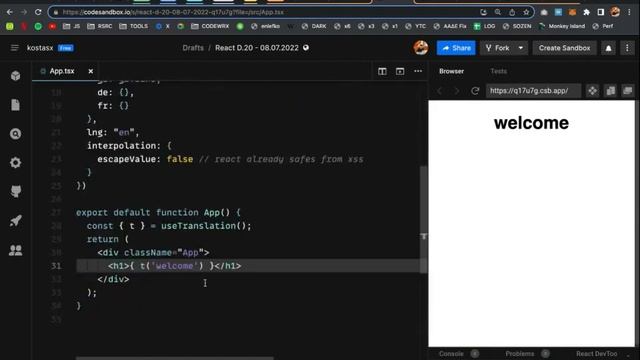Open Chrome side panel icon
This screenshot has width=640, height=360.
click(601, 12)
